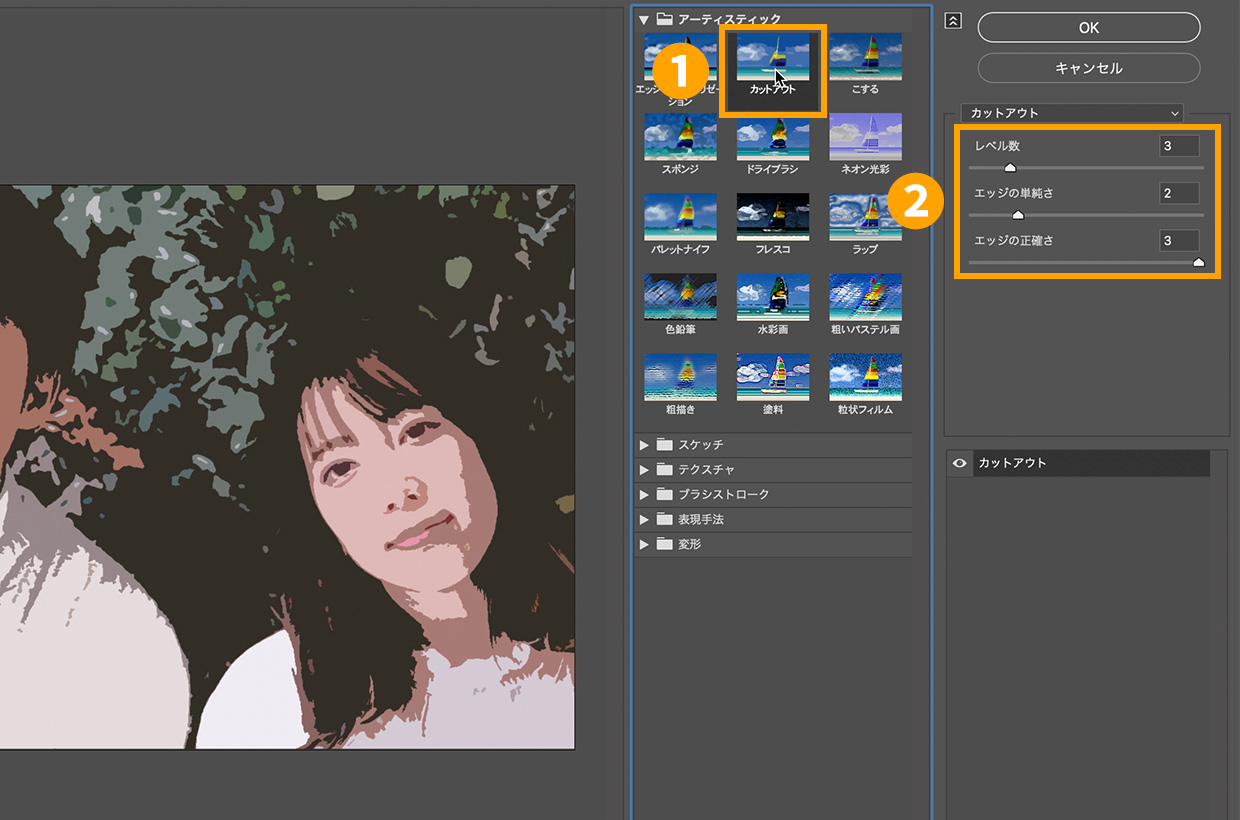Select the ドライブラシ filter thumbnail
The height and width of the screenshot is (820, 1240).
pyautogui.click(x=773, y=137)
